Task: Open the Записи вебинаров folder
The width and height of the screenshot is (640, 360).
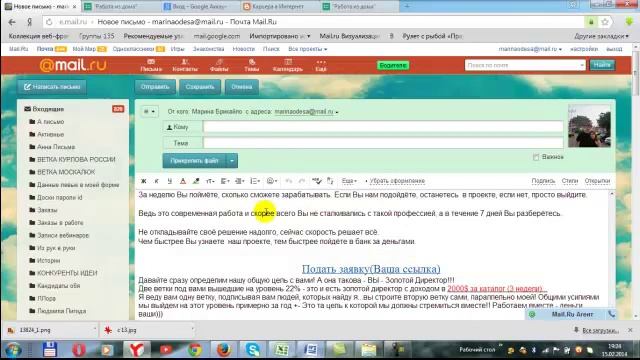Action: tap(63, 235)
